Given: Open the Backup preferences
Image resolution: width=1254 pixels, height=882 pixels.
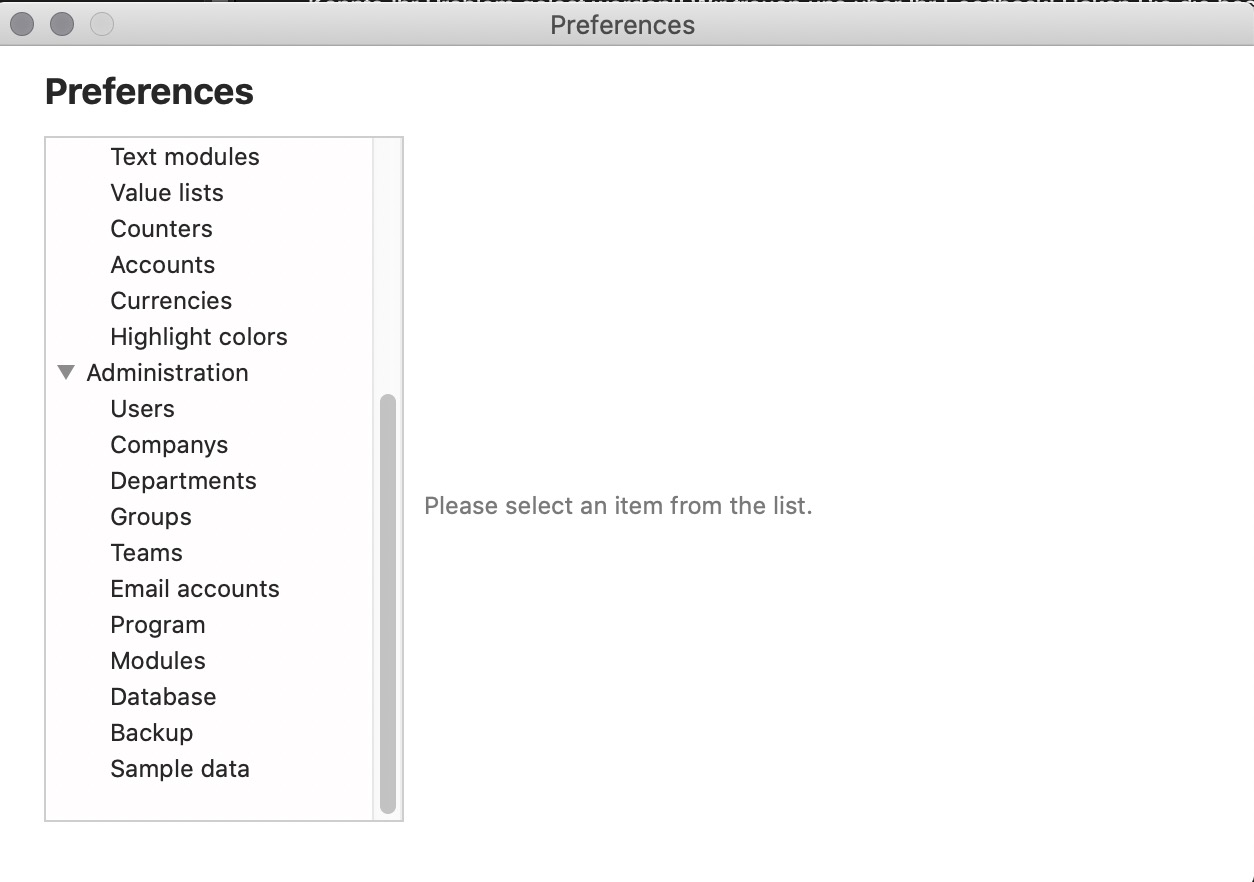Looking at the screenshot, I should (x=152, y=733).
